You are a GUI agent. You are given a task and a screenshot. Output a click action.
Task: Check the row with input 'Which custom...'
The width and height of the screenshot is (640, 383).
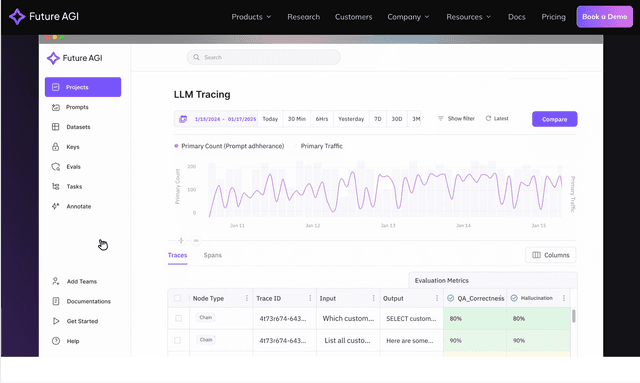pos(178,318)
